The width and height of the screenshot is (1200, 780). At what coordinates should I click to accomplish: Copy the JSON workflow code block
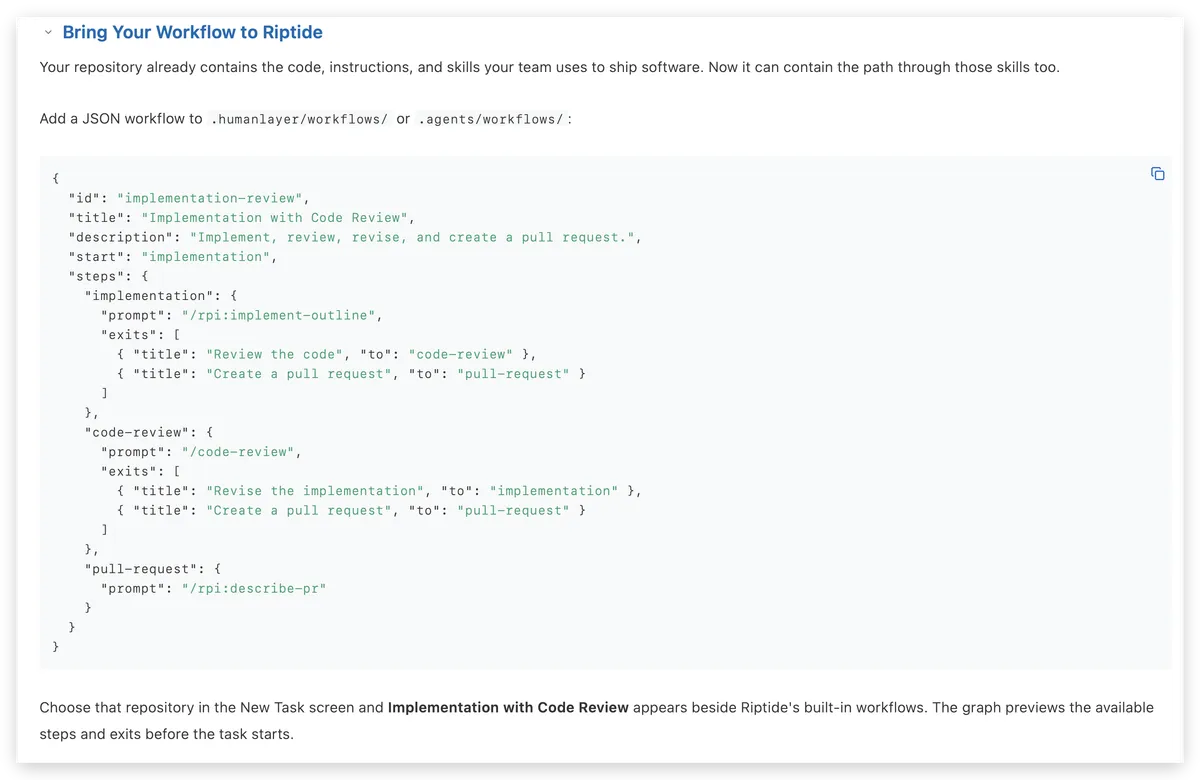point(1157,174)
